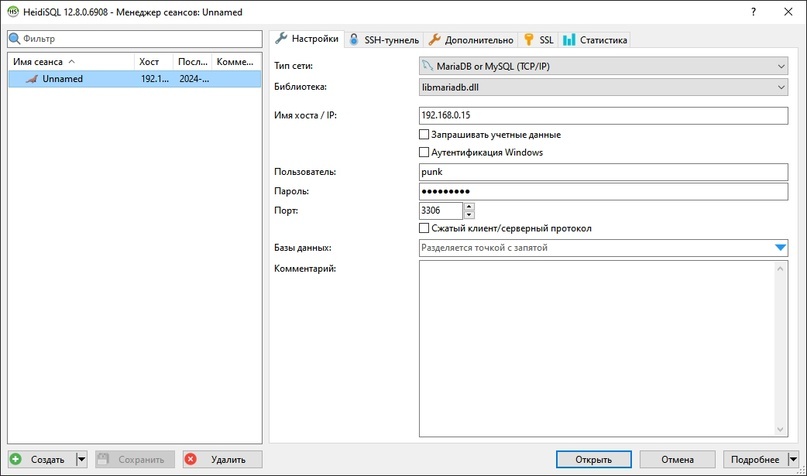807x476 pixels.
Task: Switch to the SSH-туннель tab
Action: click(x=384, y=40)
